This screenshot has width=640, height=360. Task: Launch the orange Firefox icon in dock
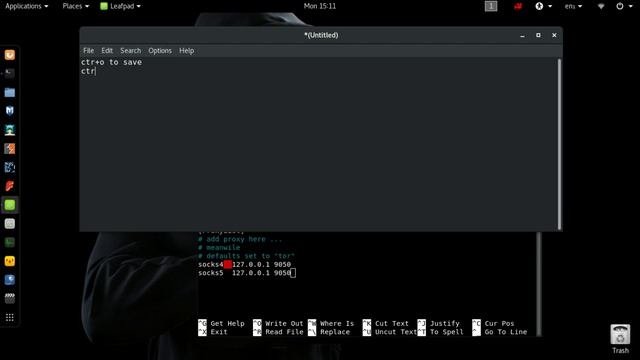click(x=10, y=55)
